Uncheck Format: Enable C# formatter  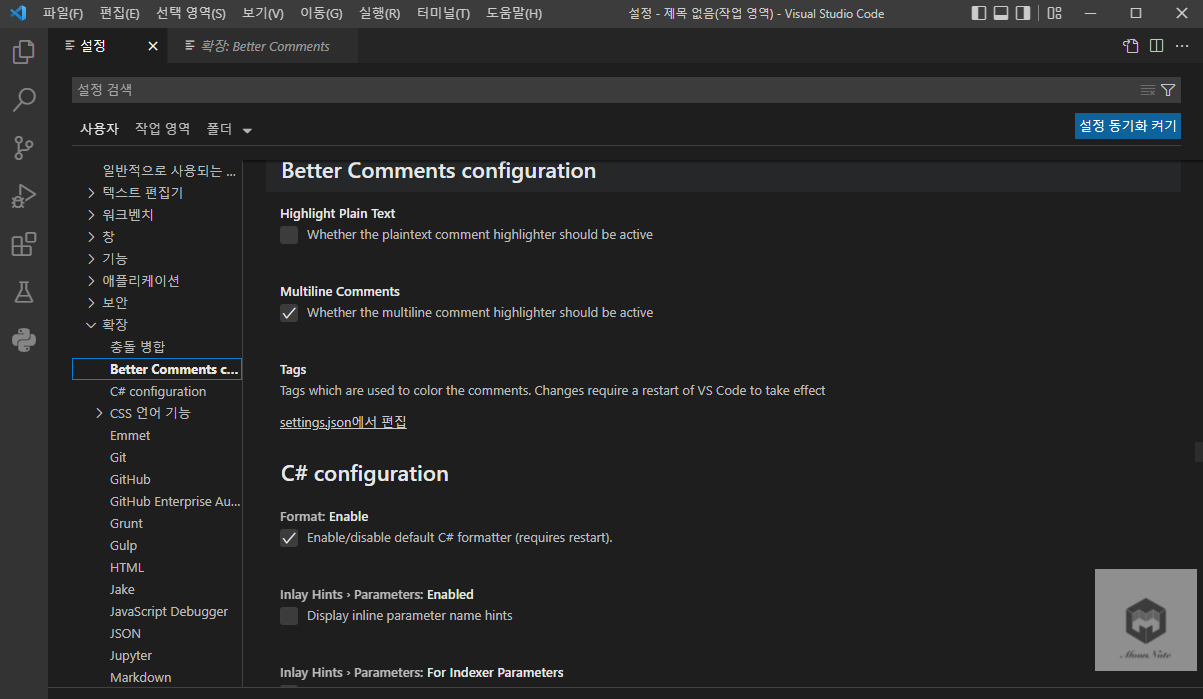click(289, 538)
